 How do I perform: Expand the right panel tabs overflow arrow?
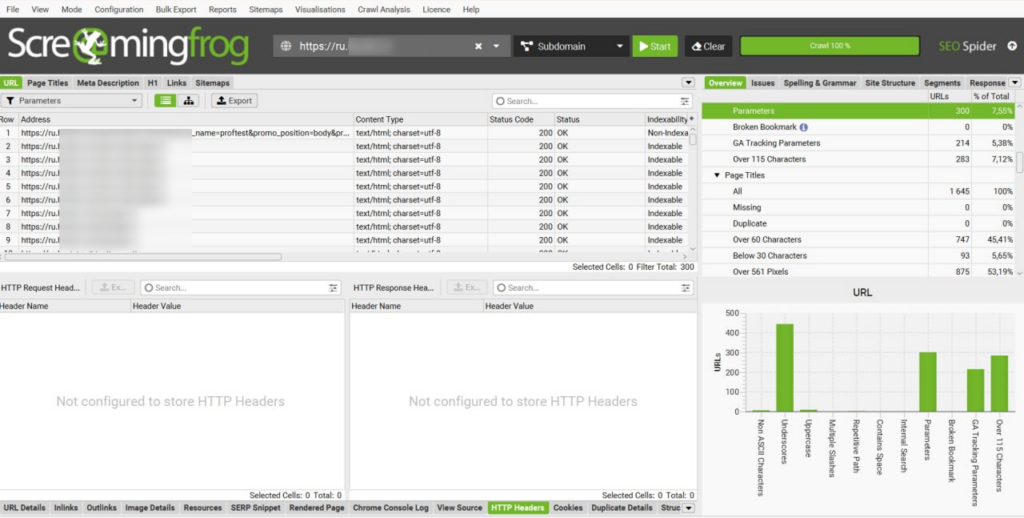[1015, 83]
